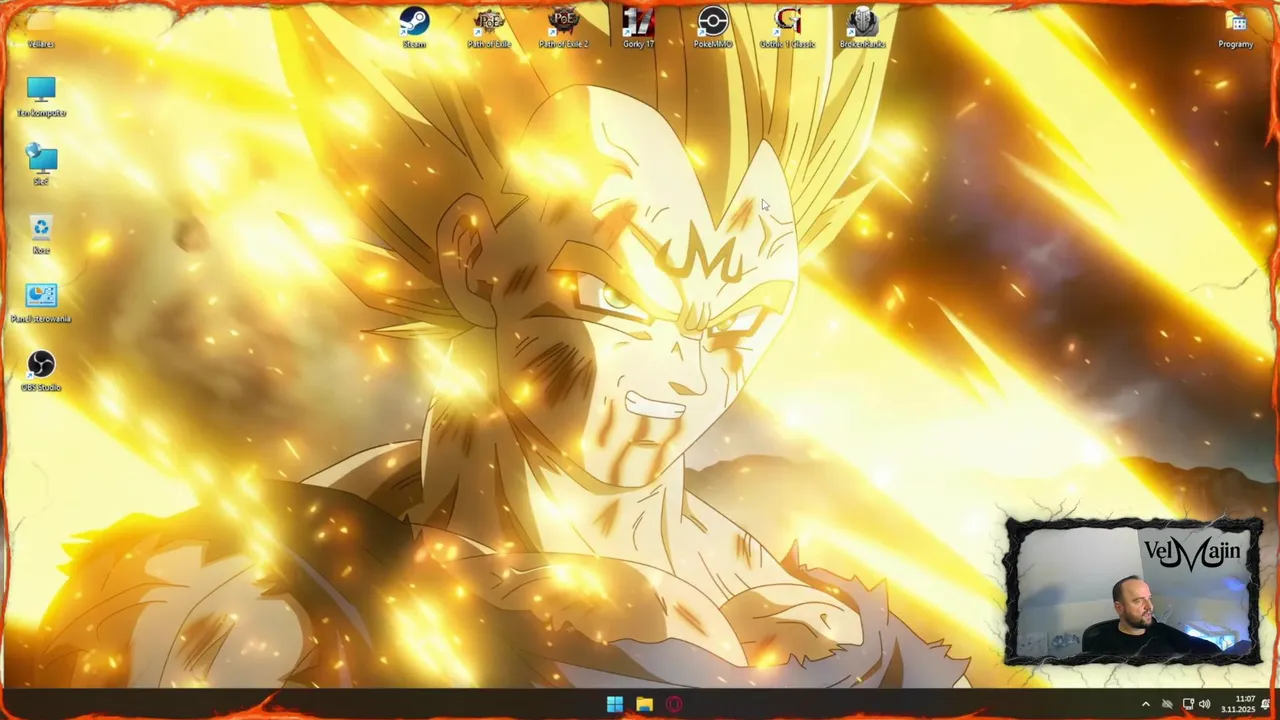Select the Ten komputer desktop icon
Viewport: 1280px width, 720px height.
(41, 96)
